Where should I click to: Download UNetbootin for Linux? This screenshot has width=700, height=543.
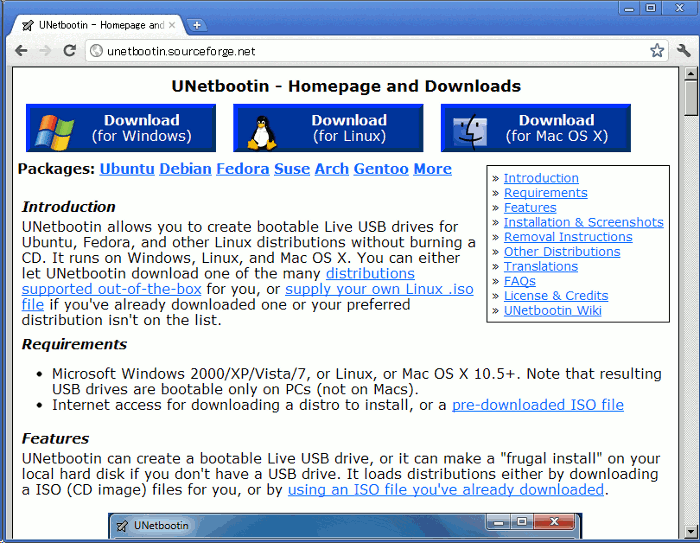pos(328,128)
